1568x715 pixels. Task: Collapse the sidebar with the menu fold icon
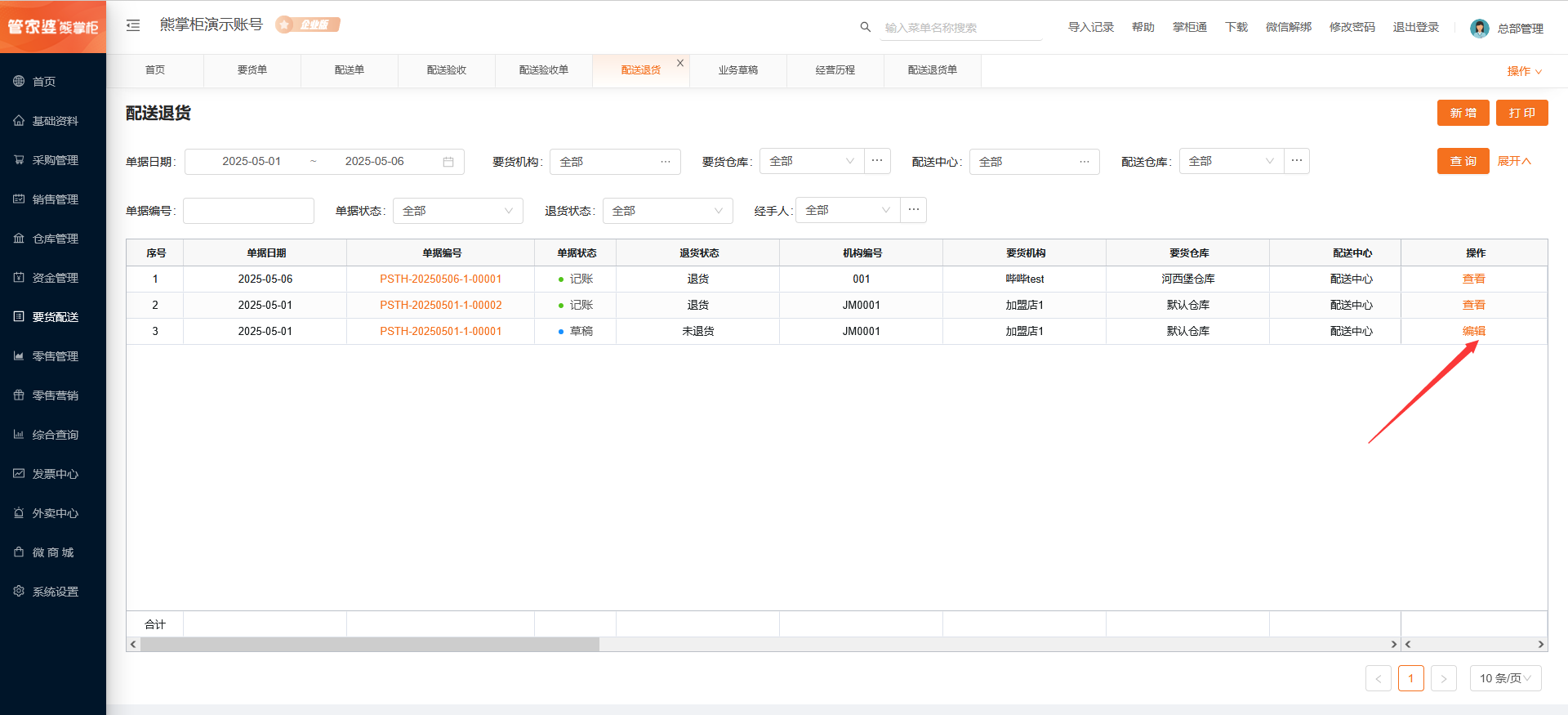coord(133,25)
